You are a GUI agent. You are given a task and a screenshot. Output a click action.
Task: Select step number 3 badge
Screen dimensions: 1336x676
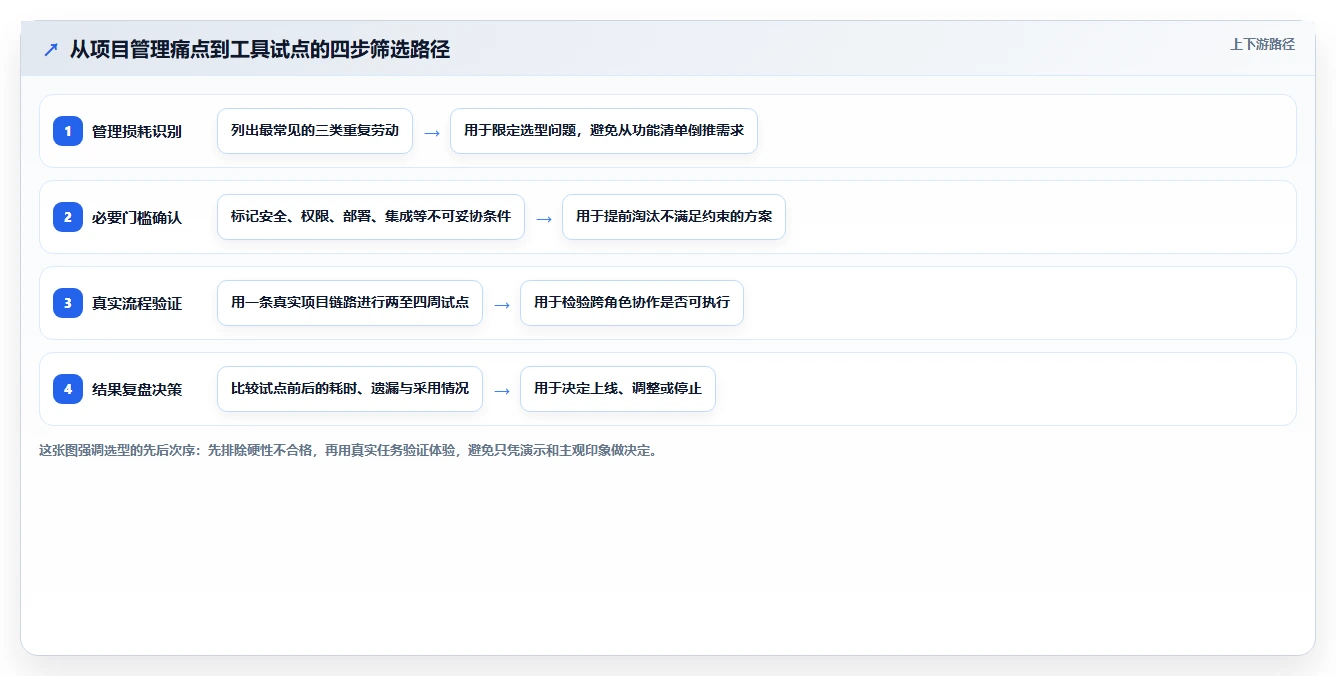(x=68, y=303)
